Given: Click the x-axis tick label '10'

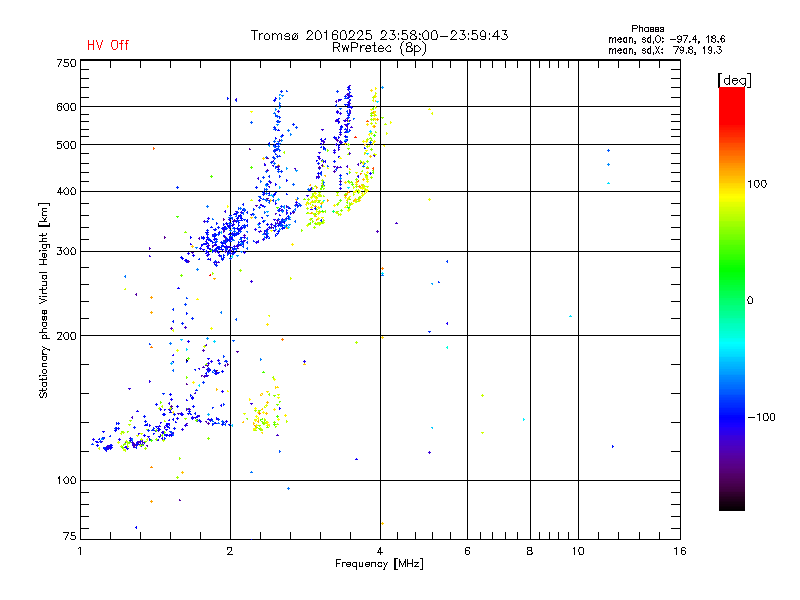Looking at the screenshot, I should (578, 551).
